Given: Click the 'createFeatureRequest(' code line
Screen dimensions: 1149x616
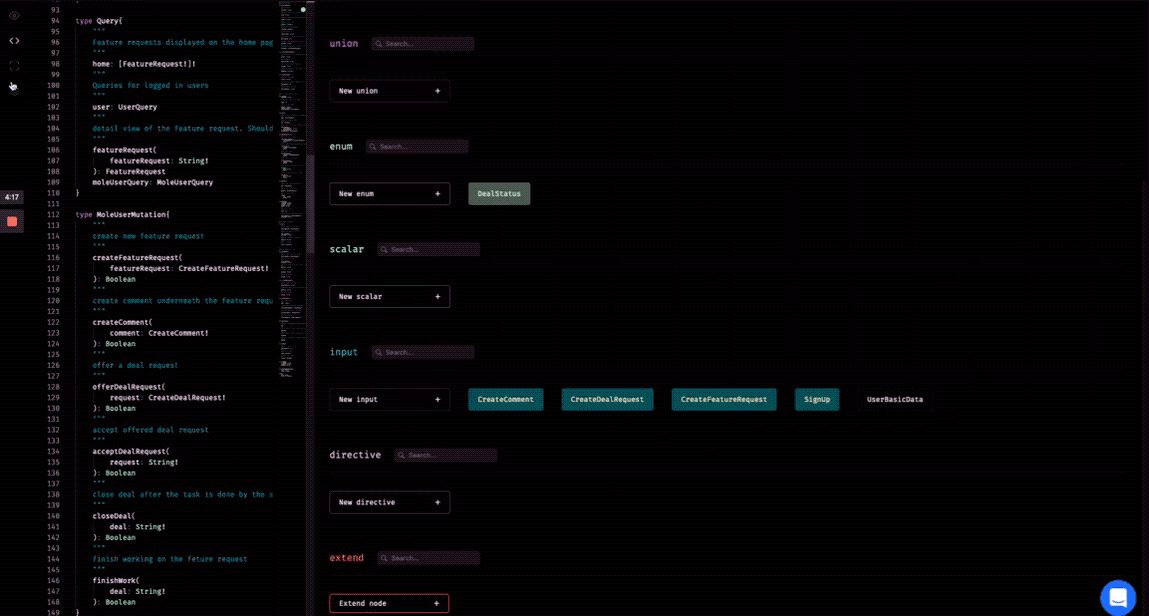Looking at the screenshot, I should 137,258.
